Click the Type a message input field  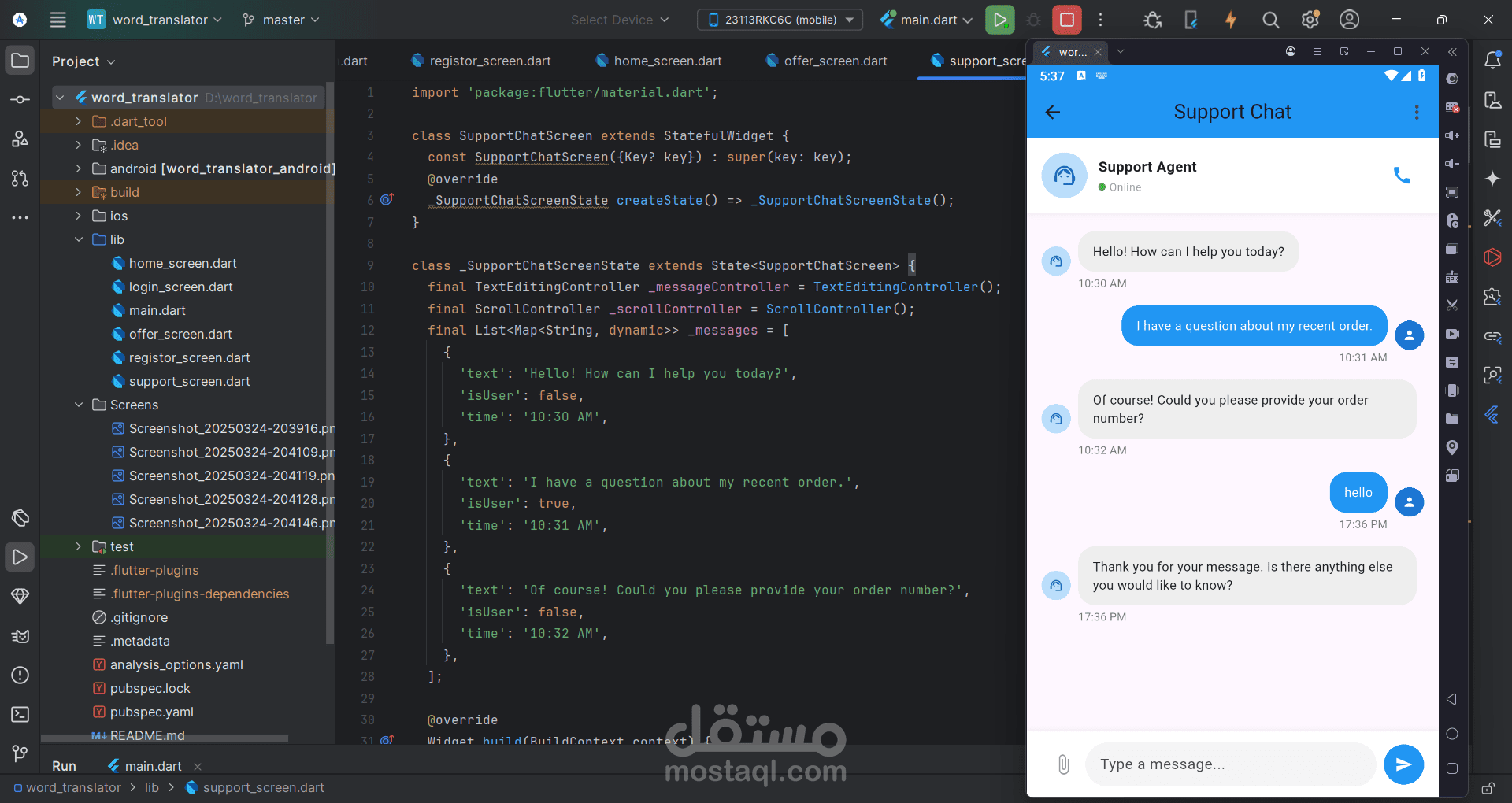click(1230, 764)
